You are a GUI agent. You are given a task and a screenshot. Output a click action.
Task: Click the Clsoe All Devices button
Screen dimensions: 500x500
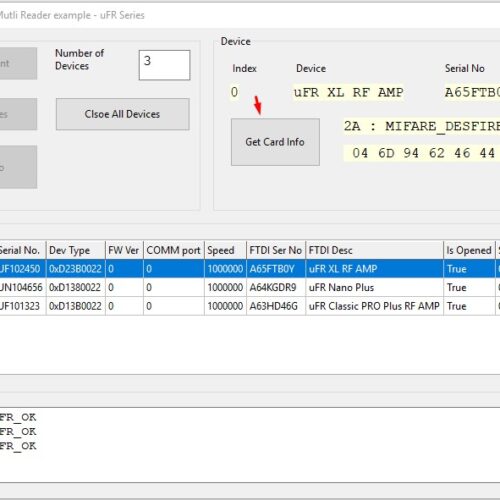tap(123, 114)
